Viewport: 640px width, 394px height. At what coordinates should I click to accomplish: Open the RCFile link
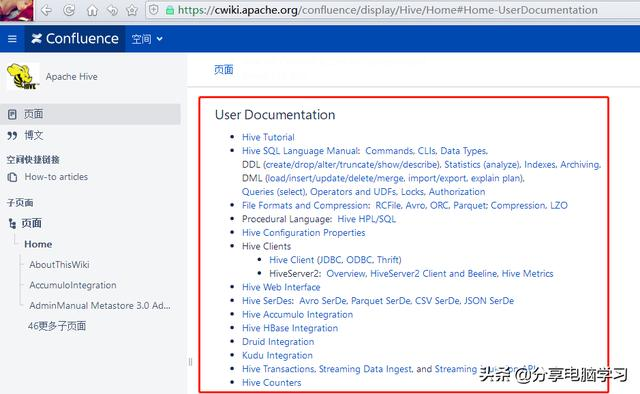tap(389, 205)
